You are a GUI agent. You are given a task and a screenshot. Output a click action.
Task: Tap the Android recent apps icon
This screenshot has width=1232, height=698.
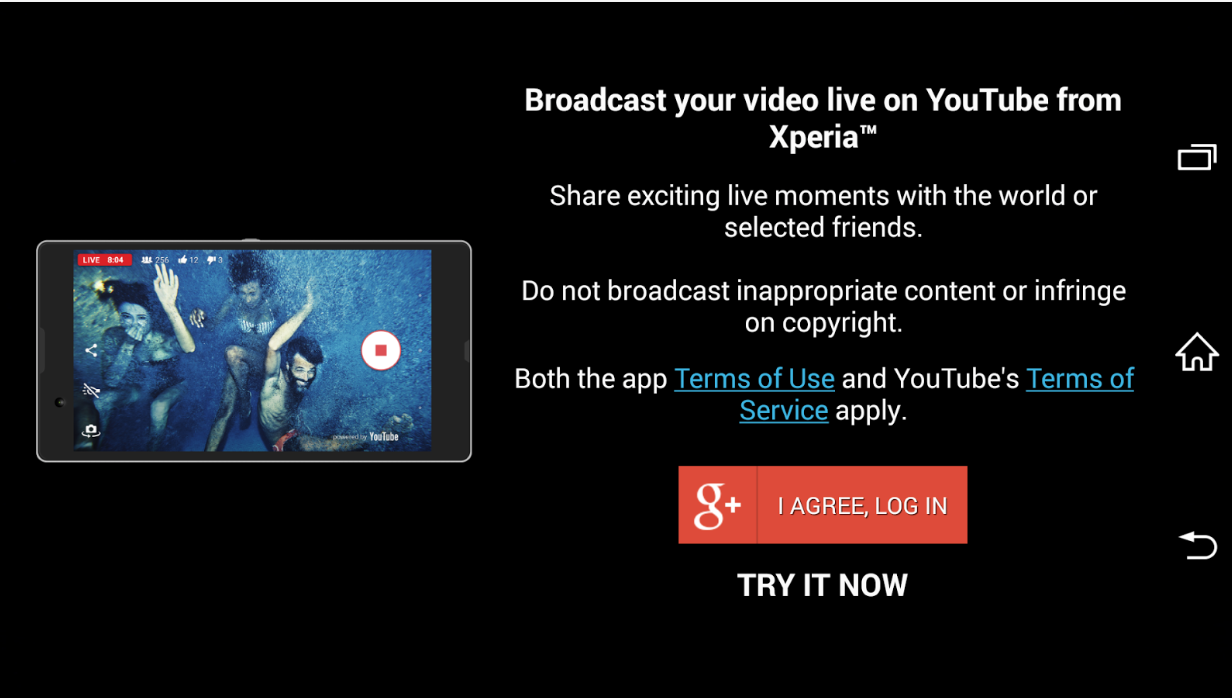tap(1197, 158)
